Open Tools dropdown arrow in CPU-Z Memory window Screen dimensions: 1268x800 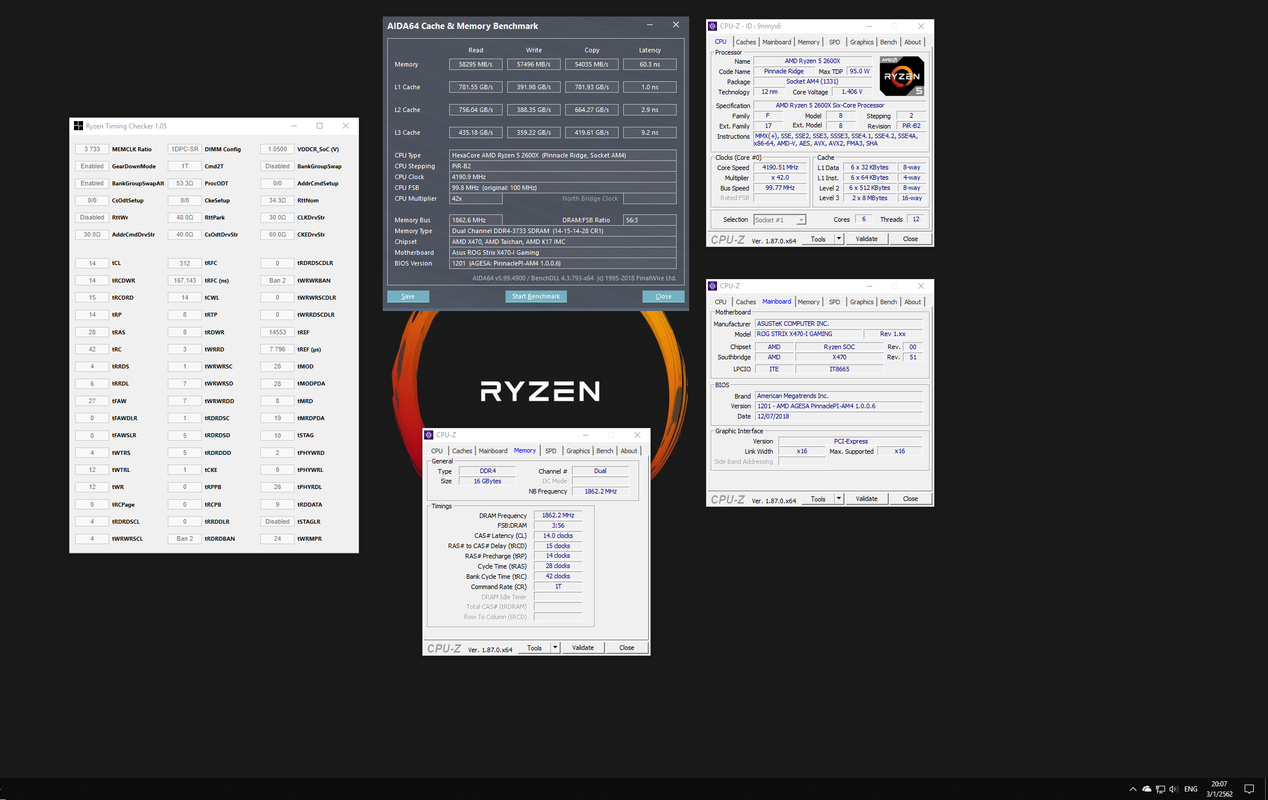coord(555,647)
